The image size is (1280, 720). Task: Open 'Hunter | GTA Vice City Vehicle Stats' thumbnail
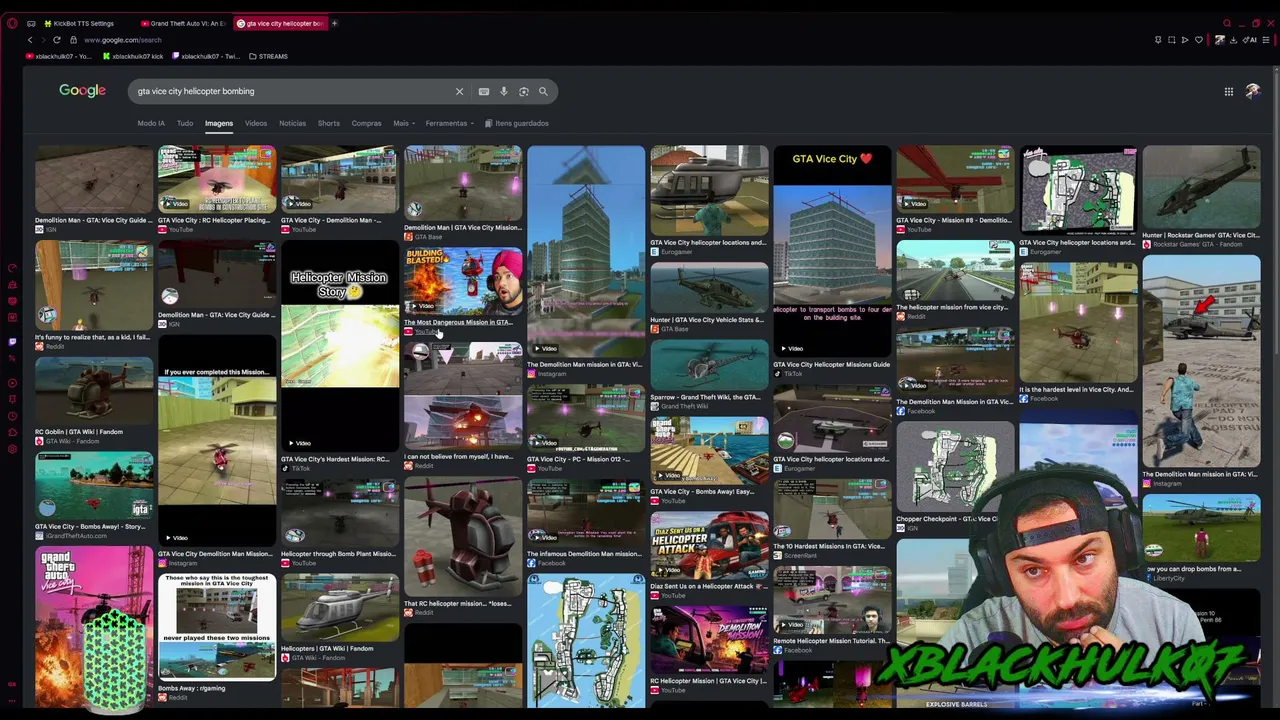pos(709,287)
